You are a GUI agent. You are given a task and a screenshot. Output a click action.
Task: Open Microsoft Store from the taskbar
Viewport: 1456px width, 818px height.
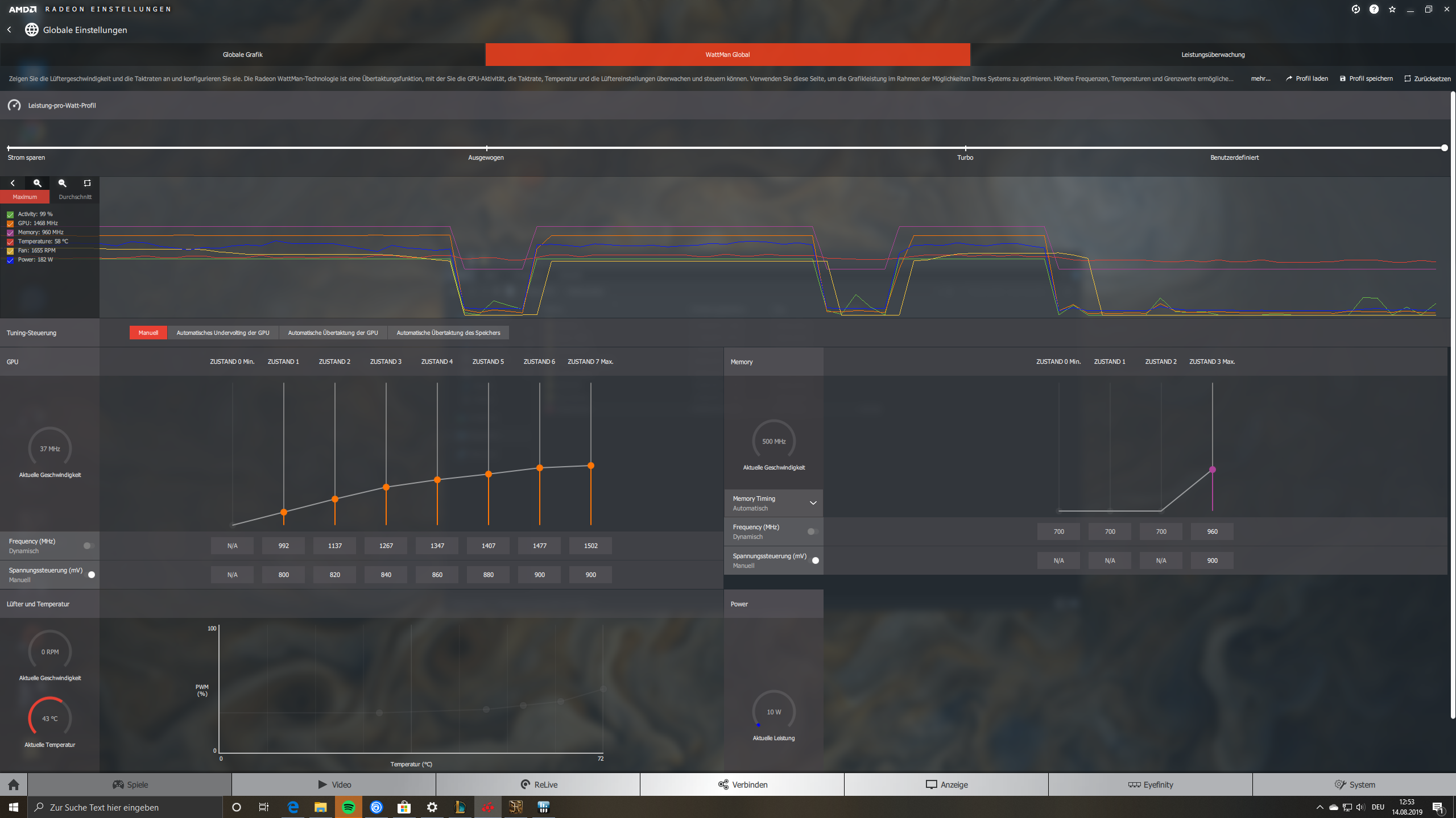coord(404,807)
